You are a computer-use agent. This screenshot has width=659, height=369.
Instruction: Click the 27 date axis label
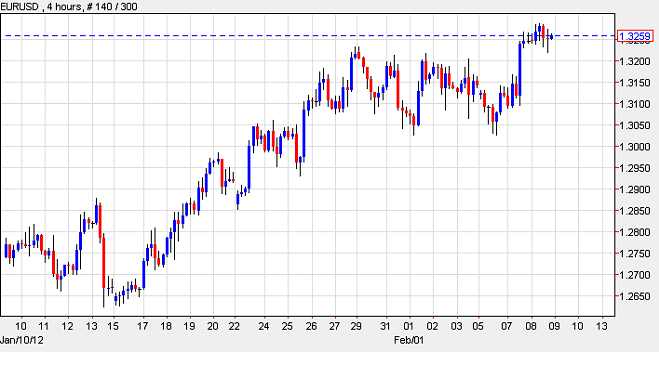click(334, 326)
